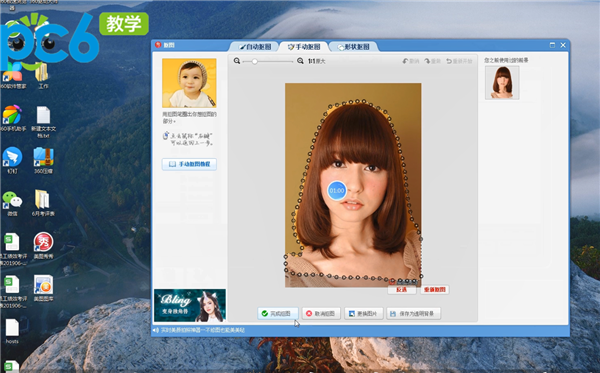Viewport: 600px width, 373px height.
Task: Click 重新开始 in the cutout toolbar
Action: [x=459, y=61]
